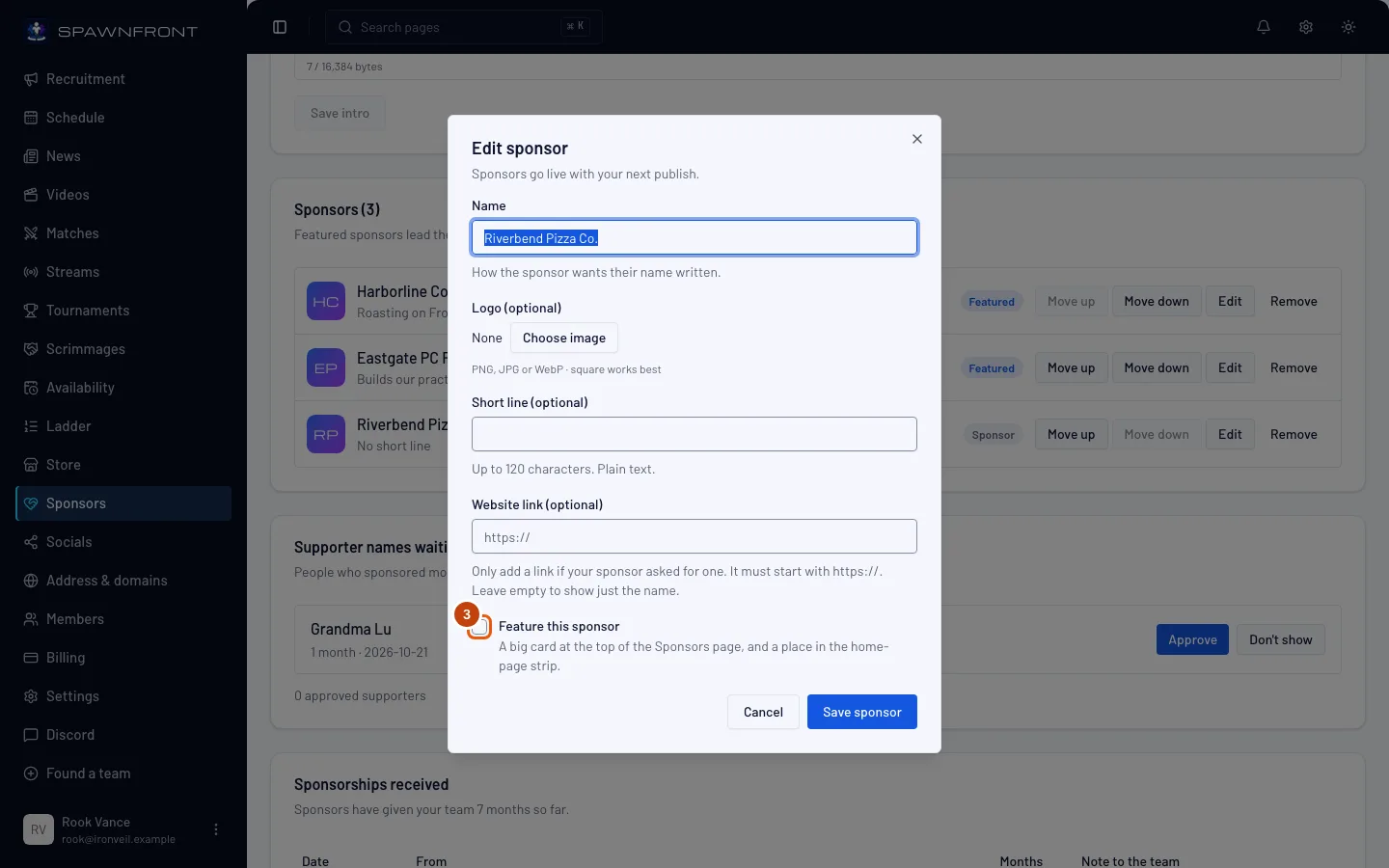Go to Streams page
1389x868 pixels.
[123, 272]
